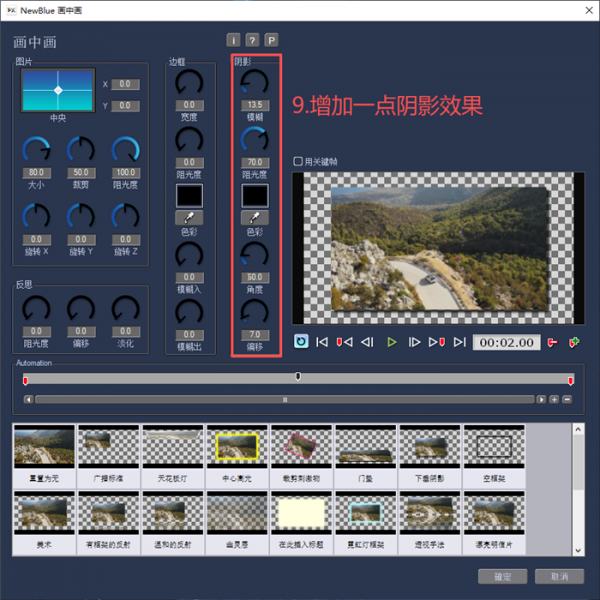Go to previous keyframe

pos(344,342)
